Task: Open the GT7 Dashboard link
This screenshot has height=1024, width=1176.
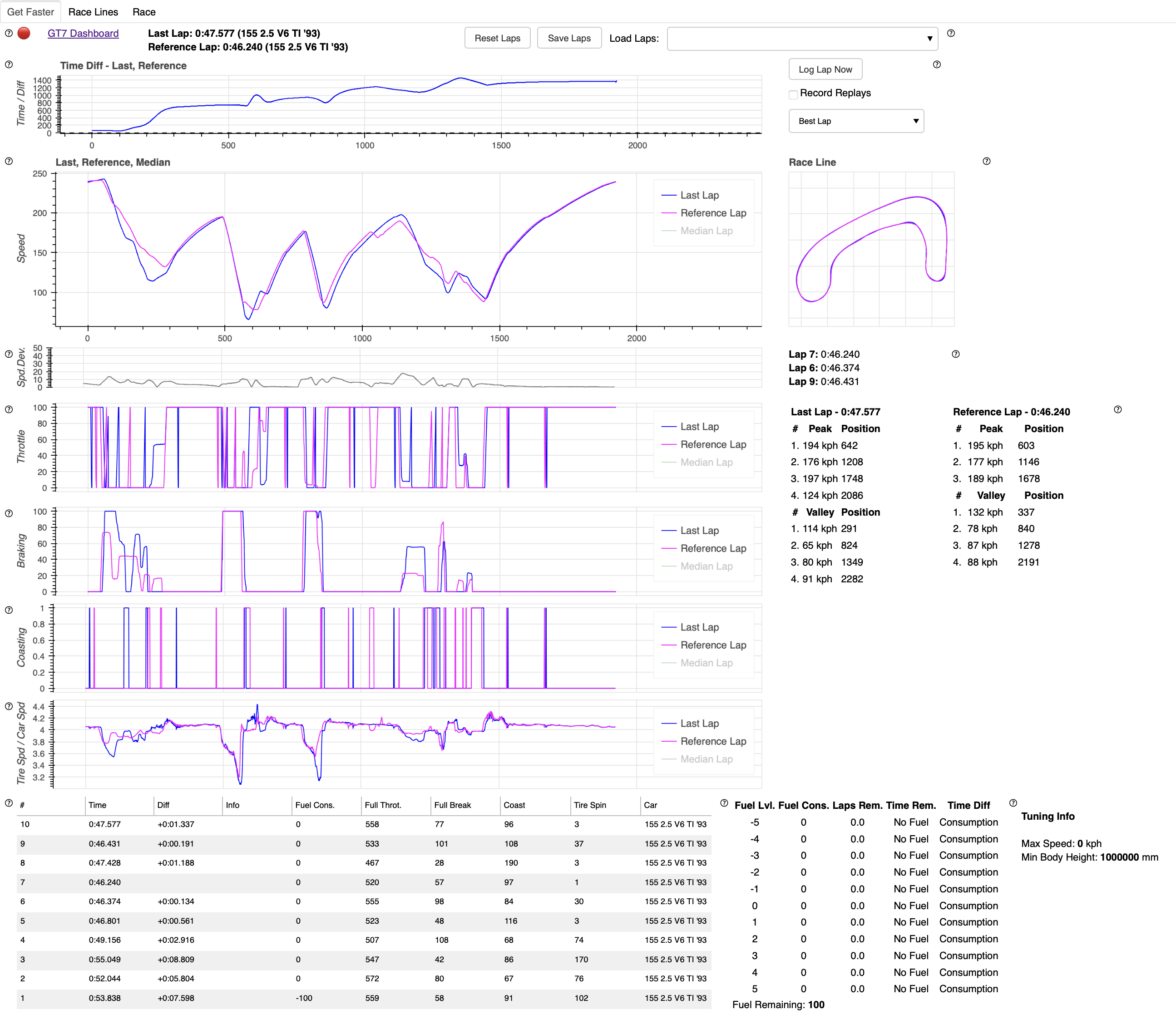Action: (83, 33)
